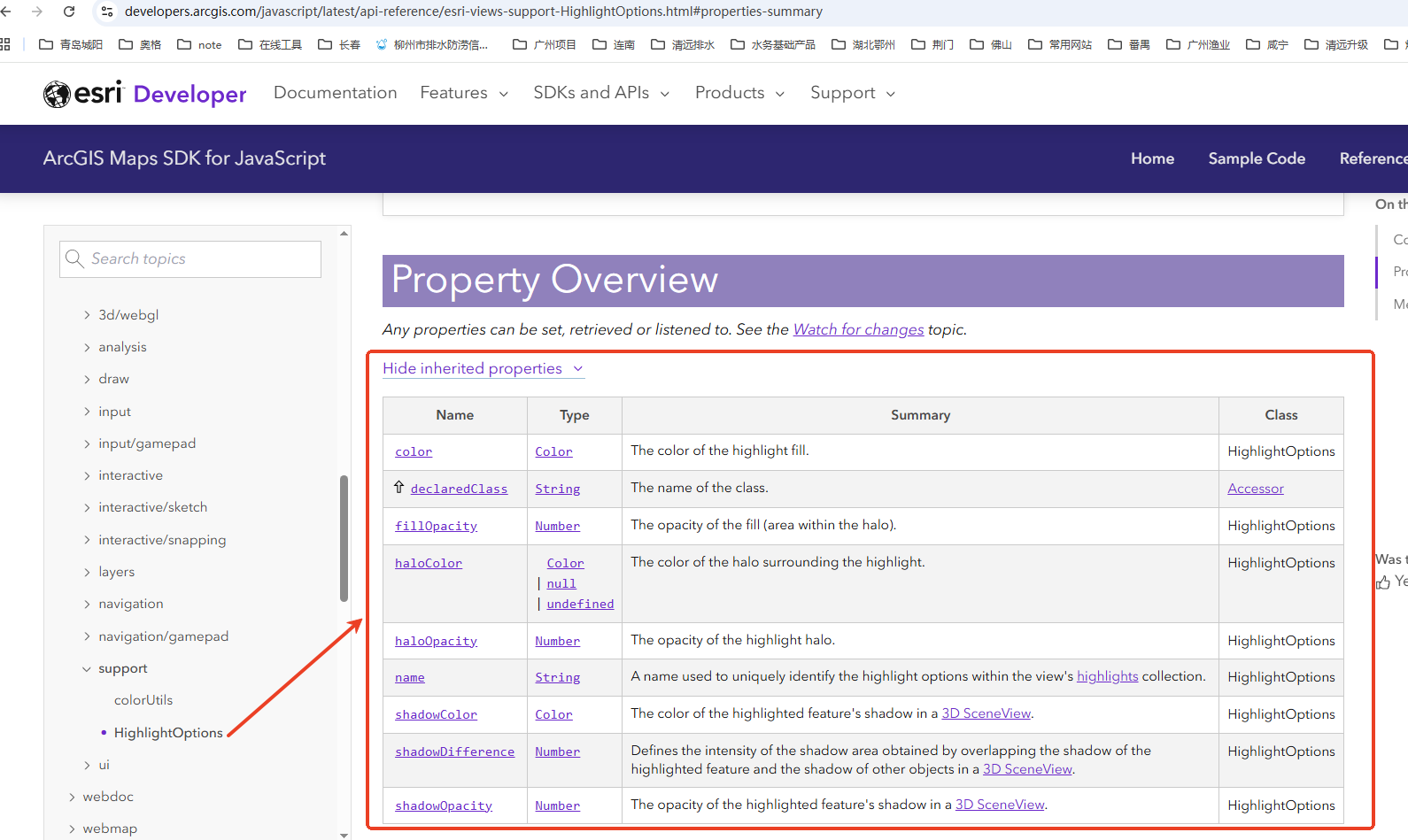Open the 水务基础产品 bookmark folder
The height and width of the screenshot is (840, 1408).
click(x=773, y=44)
